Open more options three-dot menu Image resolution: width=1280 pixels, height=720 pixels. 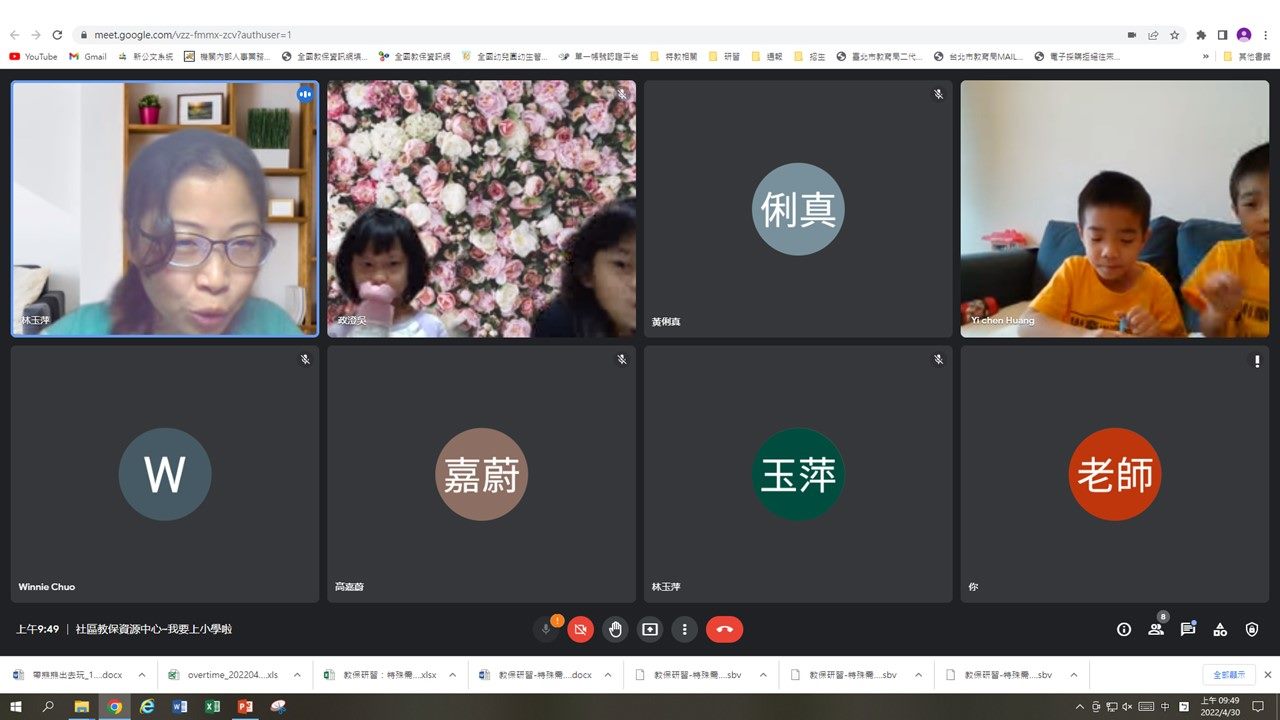click(684, 629)
